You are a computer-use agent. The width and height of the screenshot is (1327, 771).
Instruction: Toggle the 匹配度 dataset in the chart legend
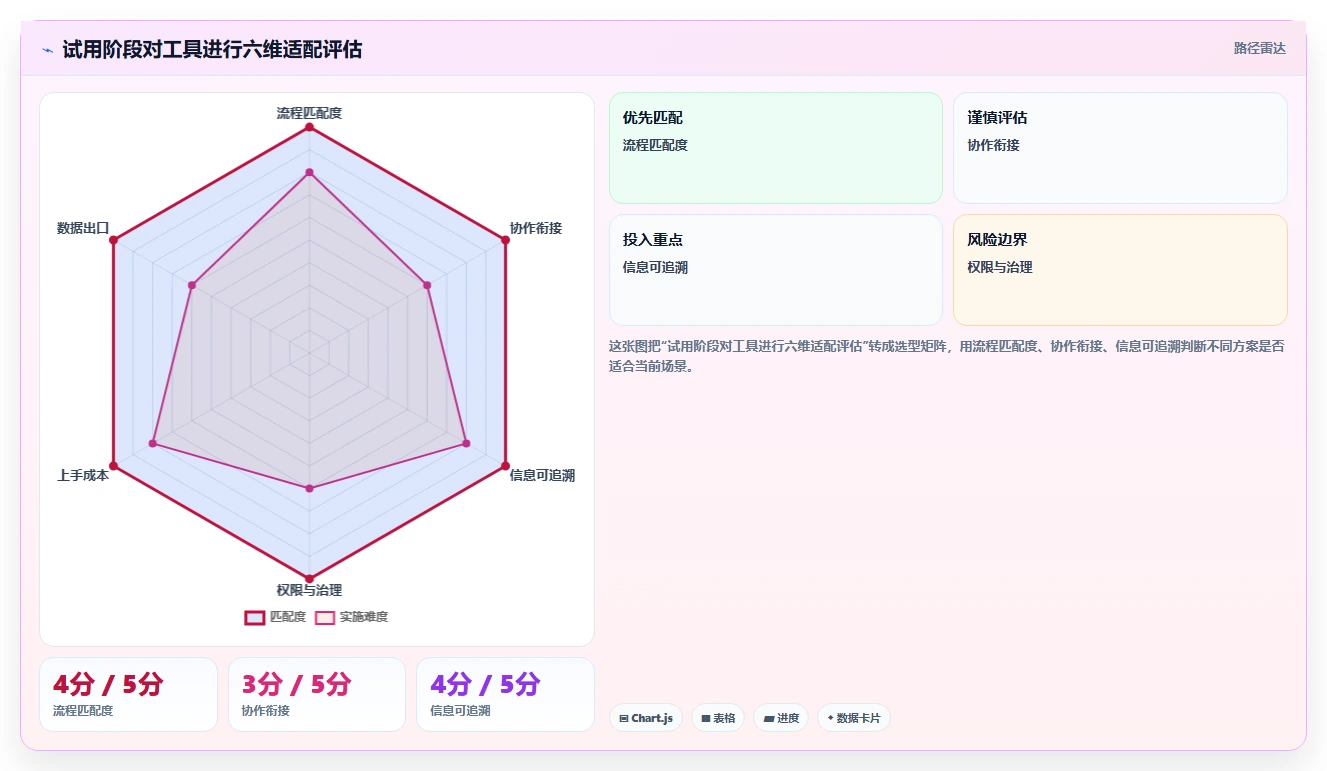[276, 617]
